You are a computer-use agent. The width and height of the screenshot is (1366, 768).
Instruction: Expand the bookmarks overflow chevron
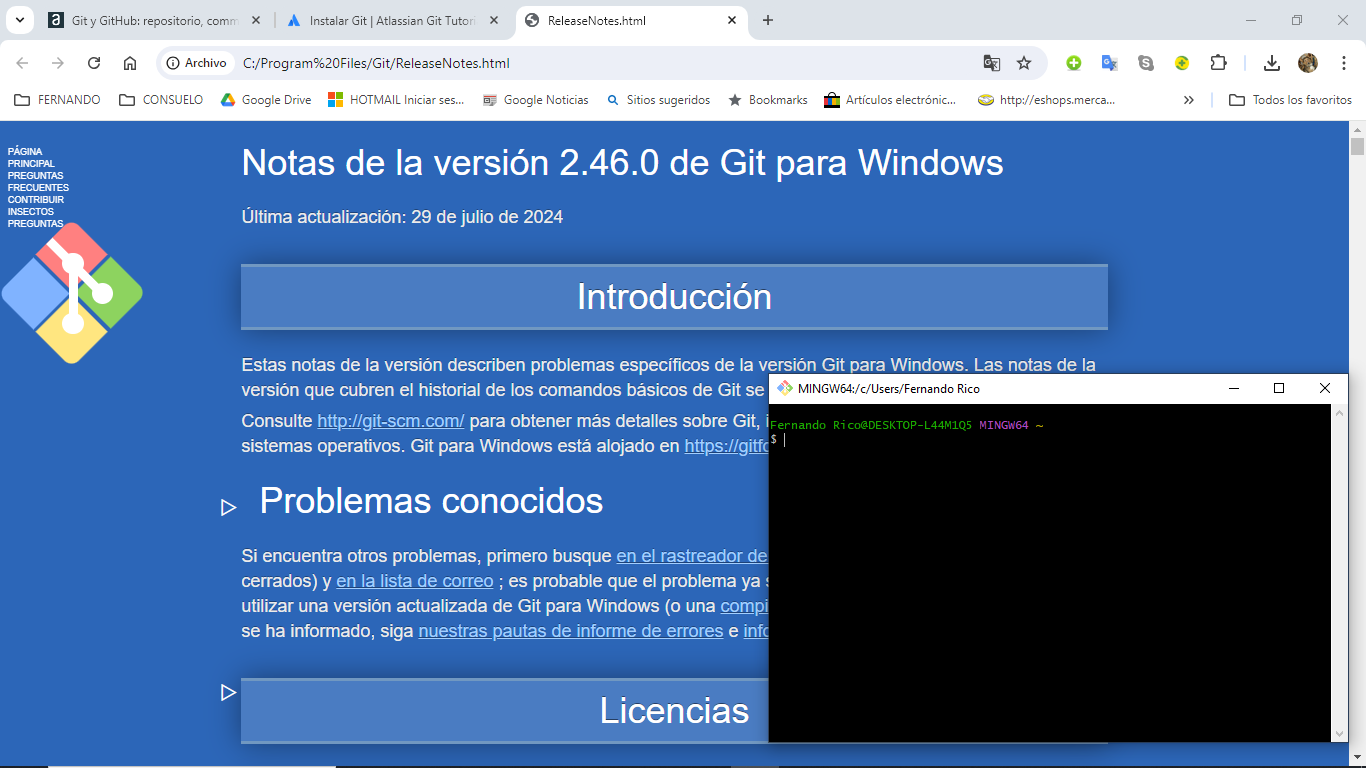[1188, 100]
